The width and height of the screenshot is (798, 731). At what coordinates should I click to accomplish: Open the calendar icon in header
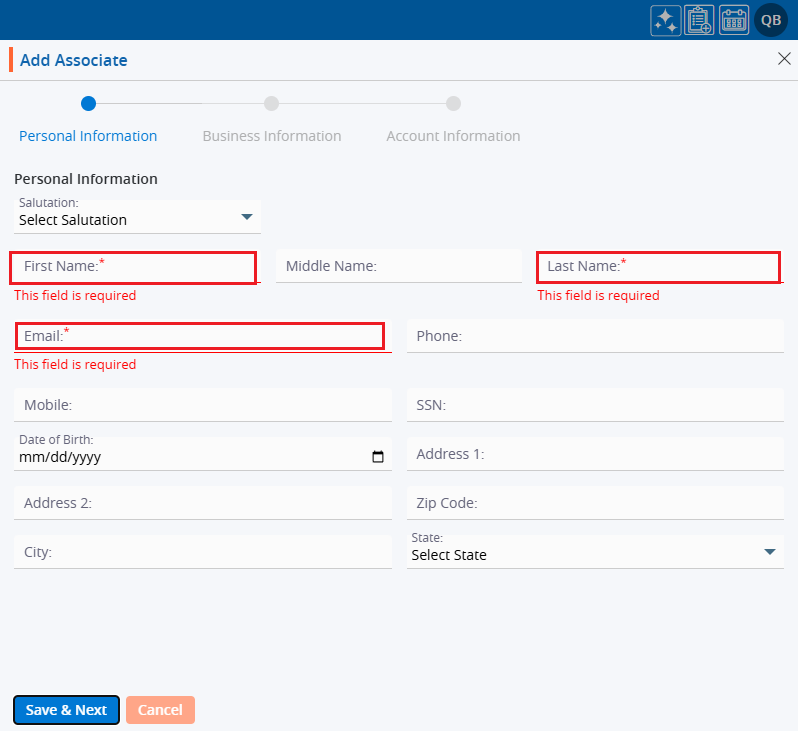(x=734, y=20)
